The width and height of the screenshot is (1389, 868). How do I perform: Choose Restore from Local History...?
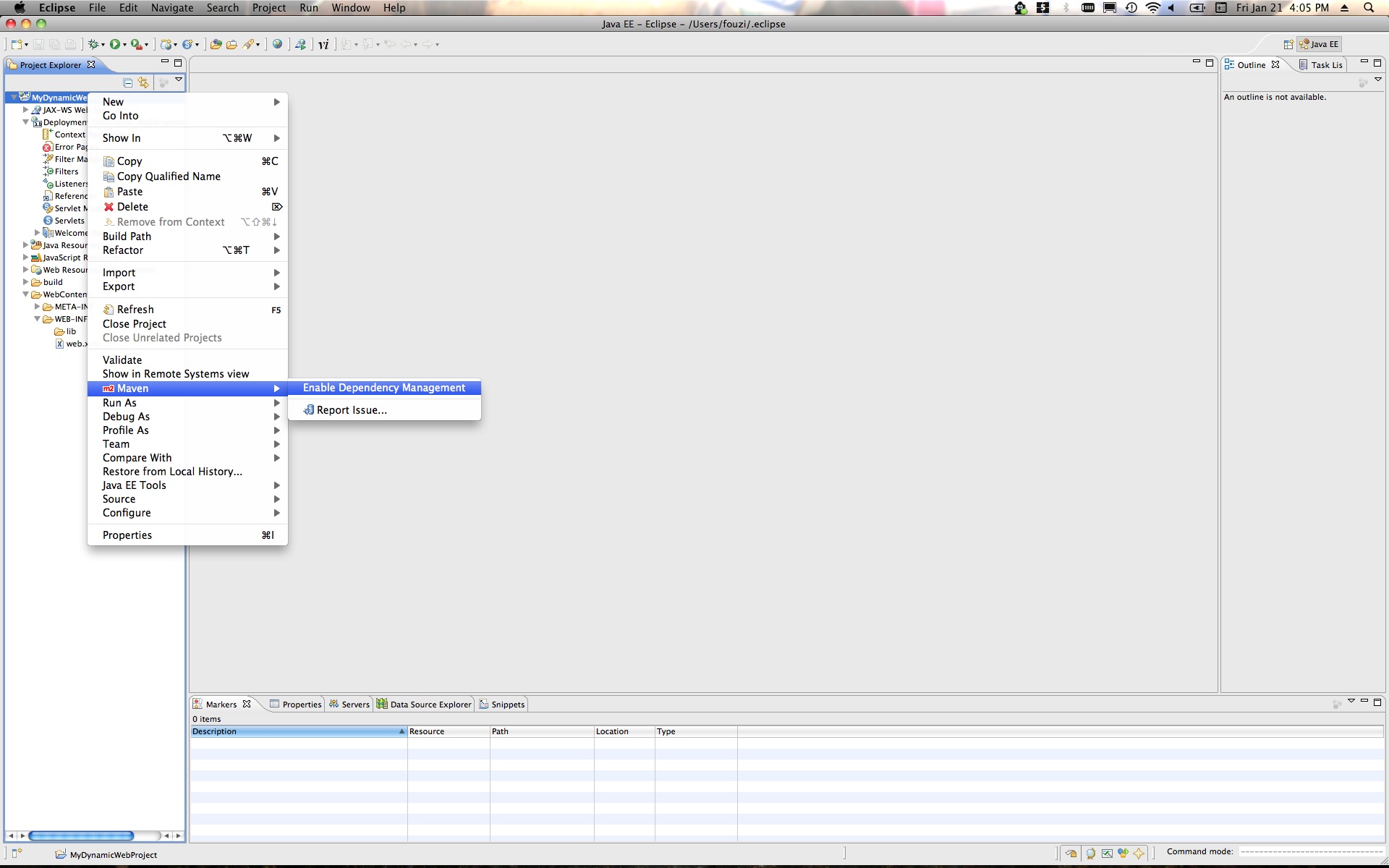(187, 472)
